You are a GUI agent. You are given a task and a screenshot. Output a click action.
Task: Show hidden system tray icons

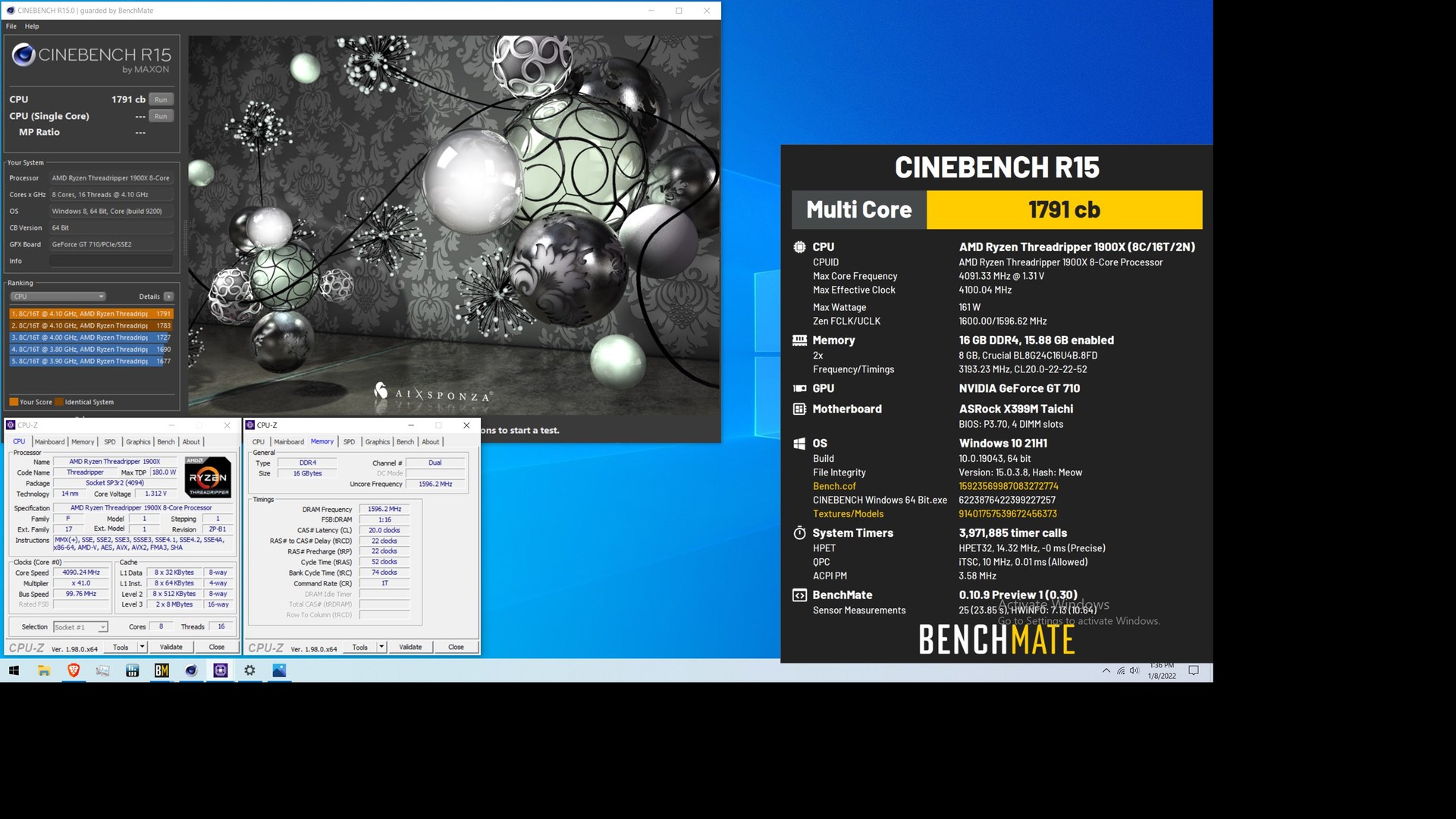(x=1106, y=670)
